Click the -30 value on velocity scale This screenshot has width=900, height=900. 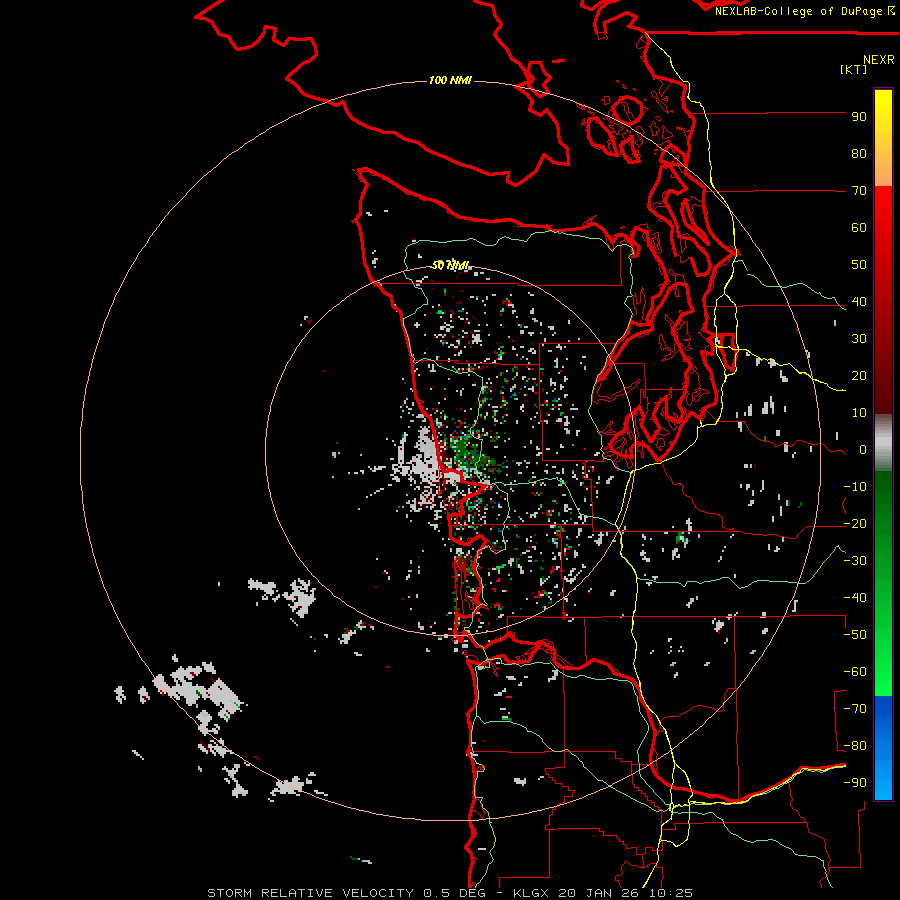coord(855,561)
